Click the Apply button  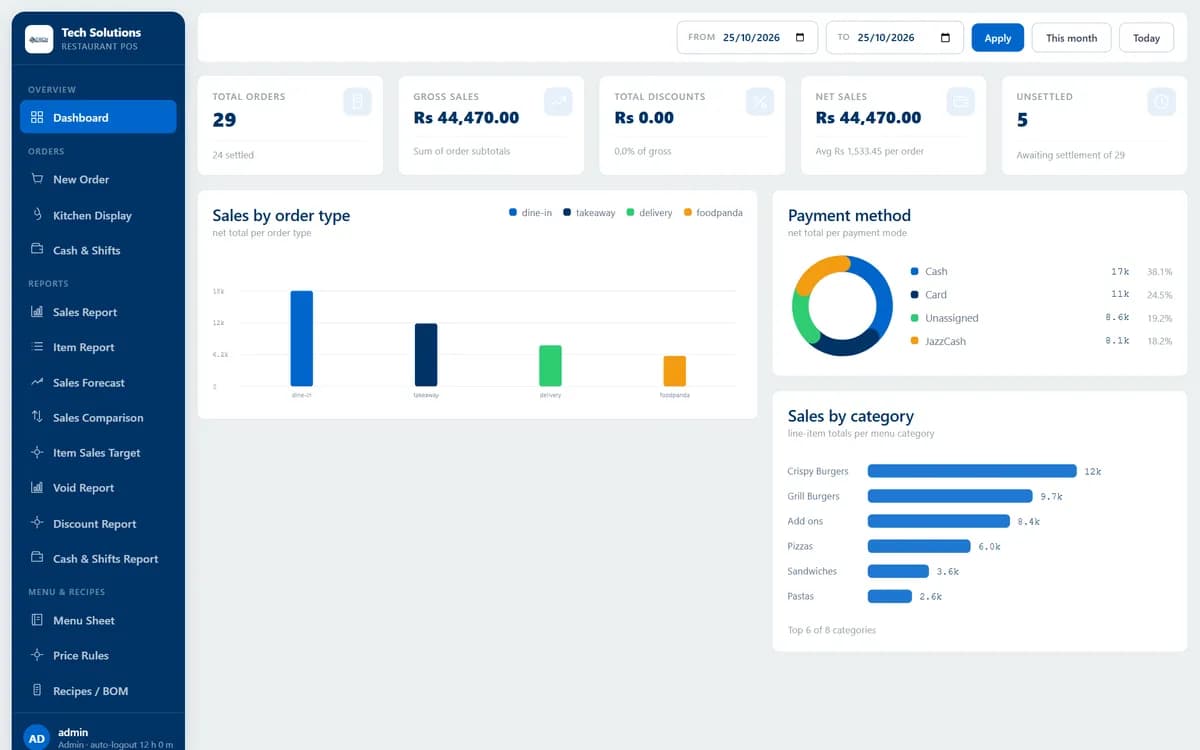click(x=998, y=38)
